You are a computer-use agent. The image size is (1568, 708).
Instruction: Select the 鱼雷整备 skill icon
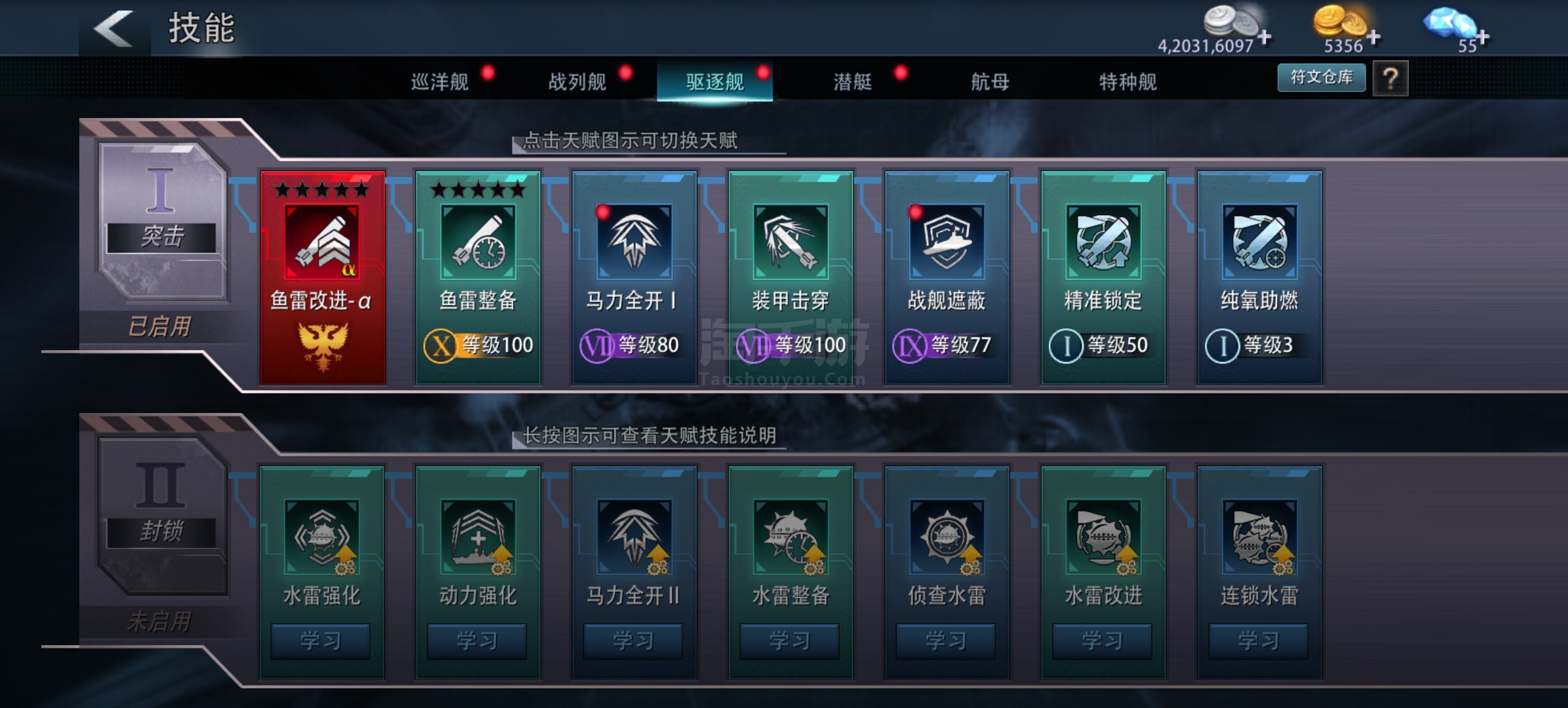coord(478,242)
